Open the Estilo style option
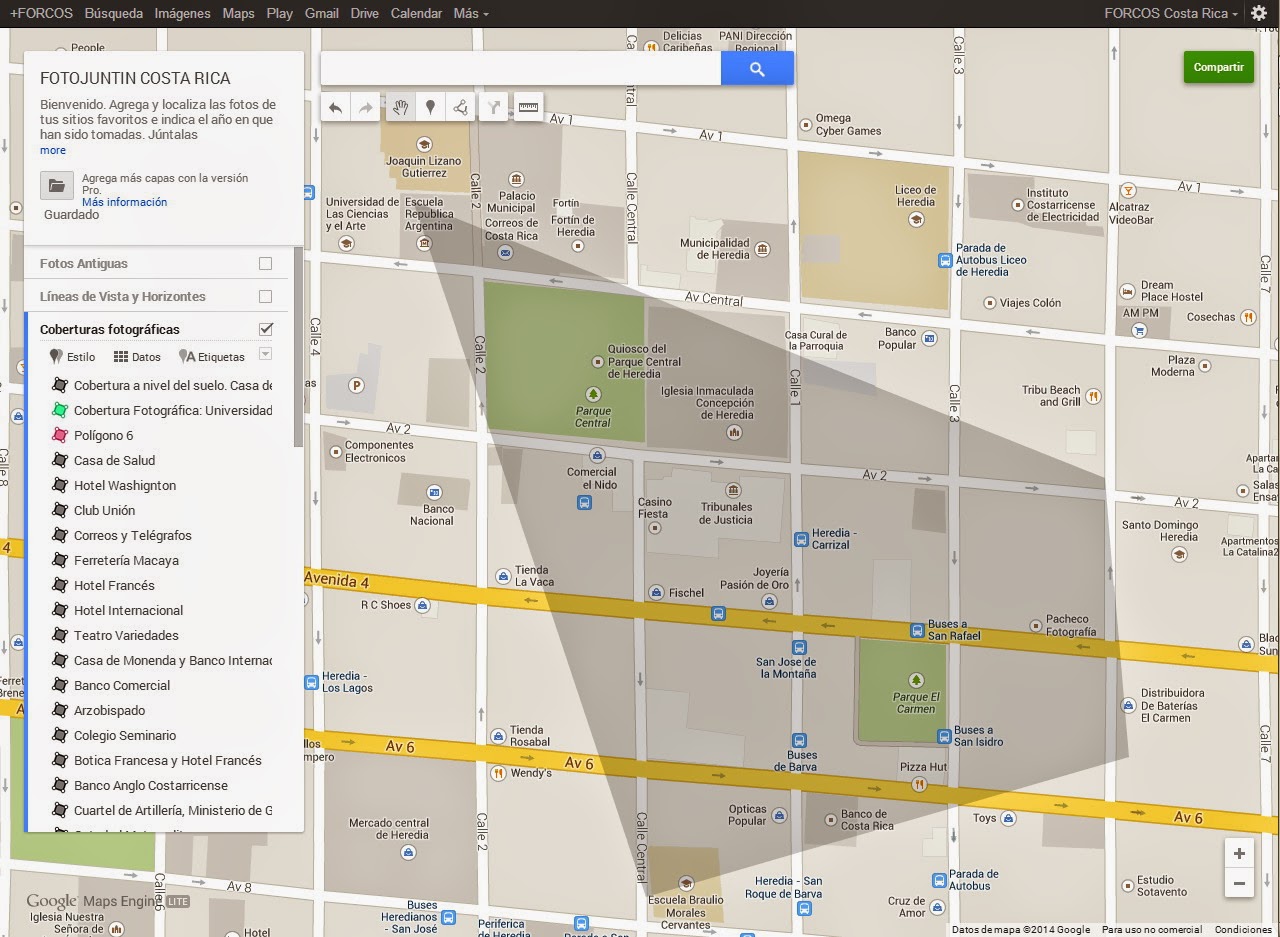This screenshot has width=1280, height=937. click(x=72, y=356)
